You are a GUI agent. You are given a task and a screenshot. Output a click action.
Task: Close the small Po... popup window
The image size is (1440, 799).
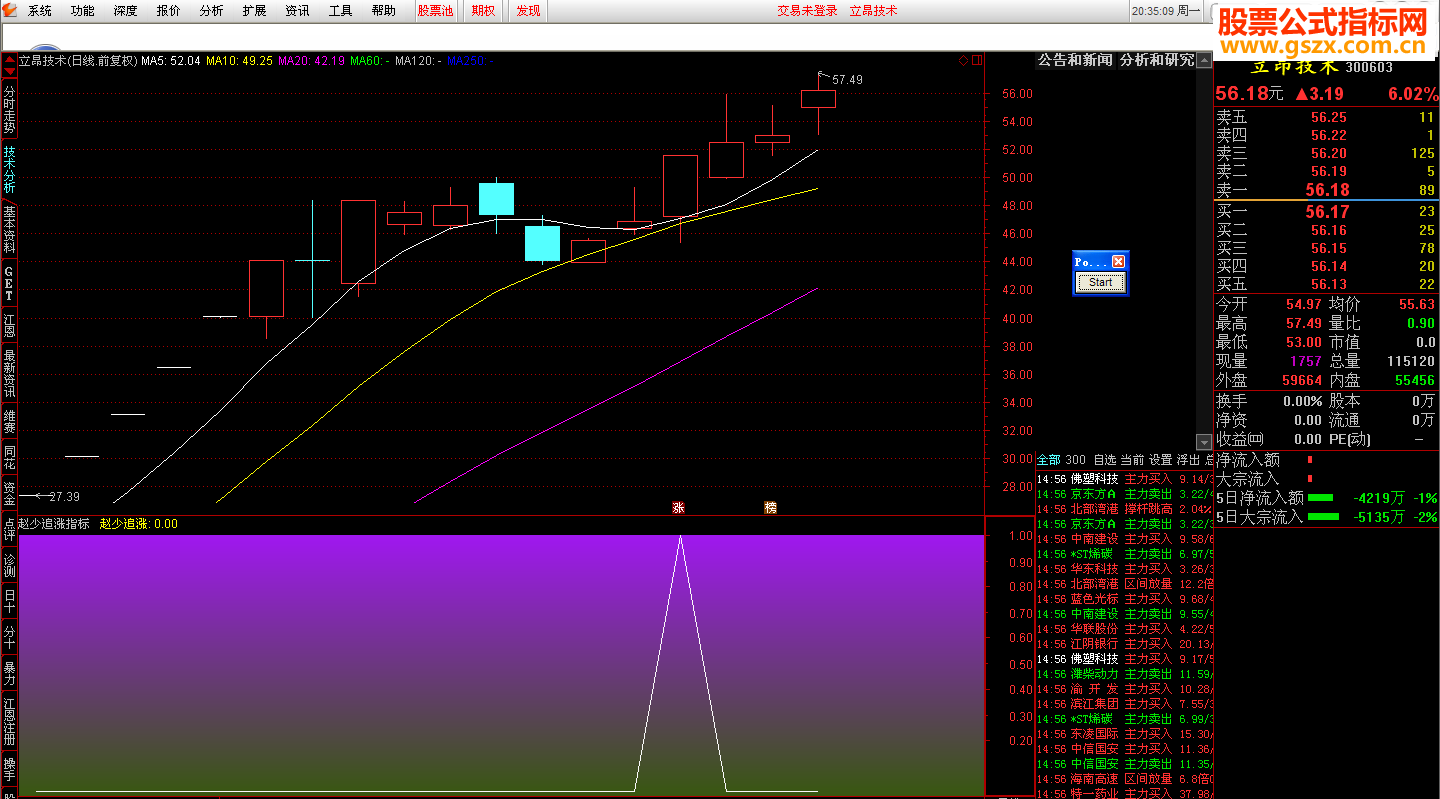point(1119,261)
